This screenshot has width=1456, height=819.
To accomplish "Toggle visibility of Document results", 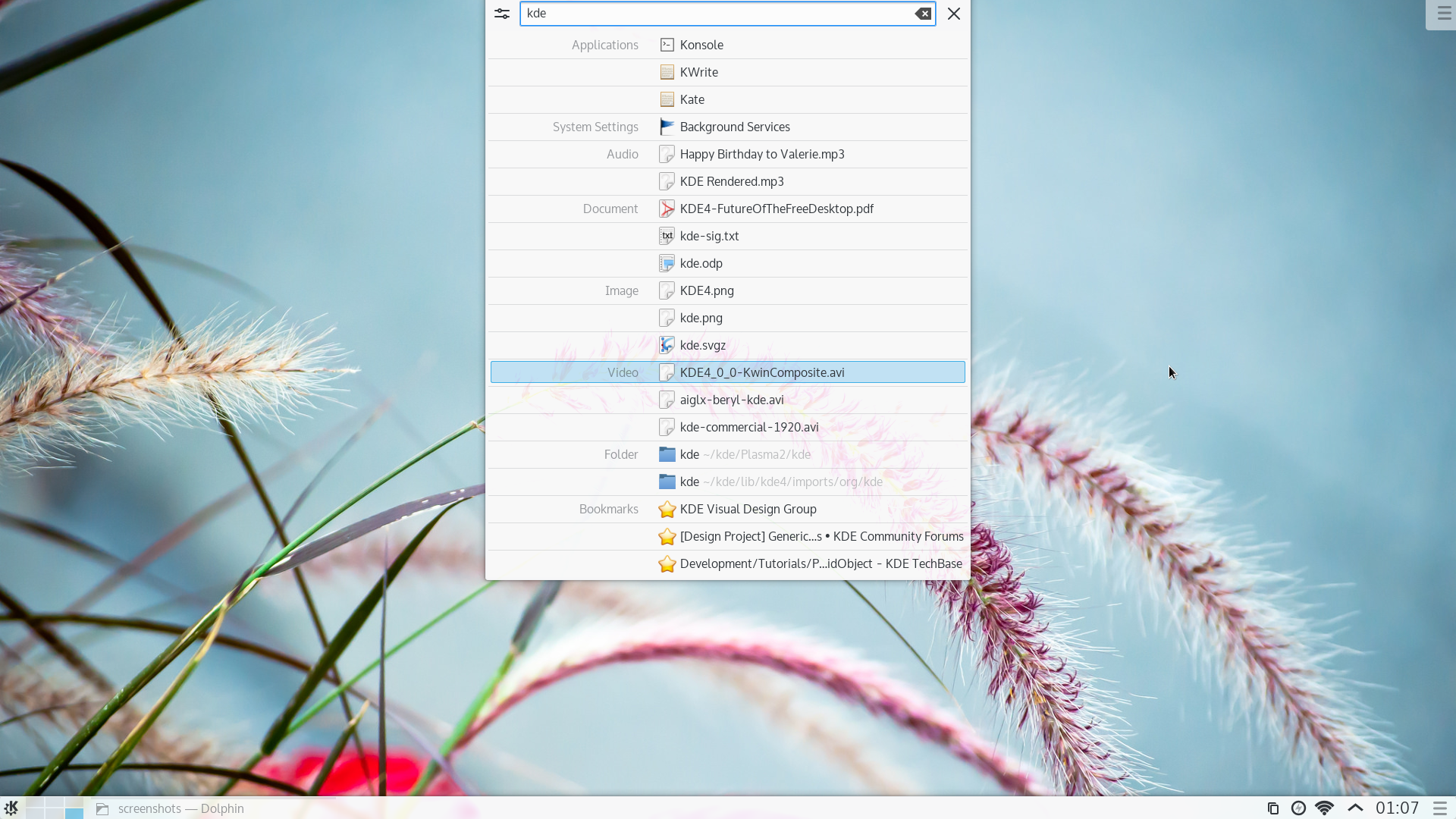I will (610, 208).
